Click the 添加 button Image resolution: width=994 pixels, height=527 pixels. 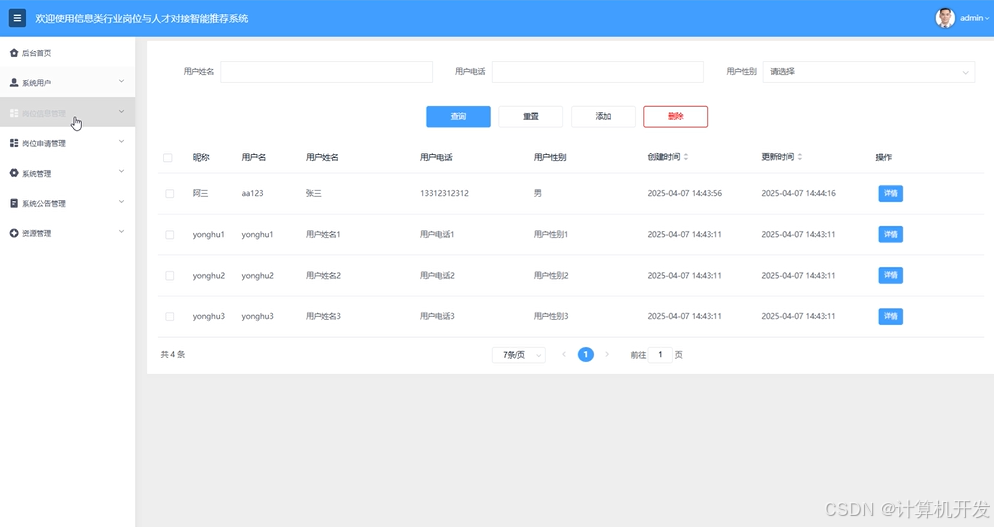(x=603, y=117)
